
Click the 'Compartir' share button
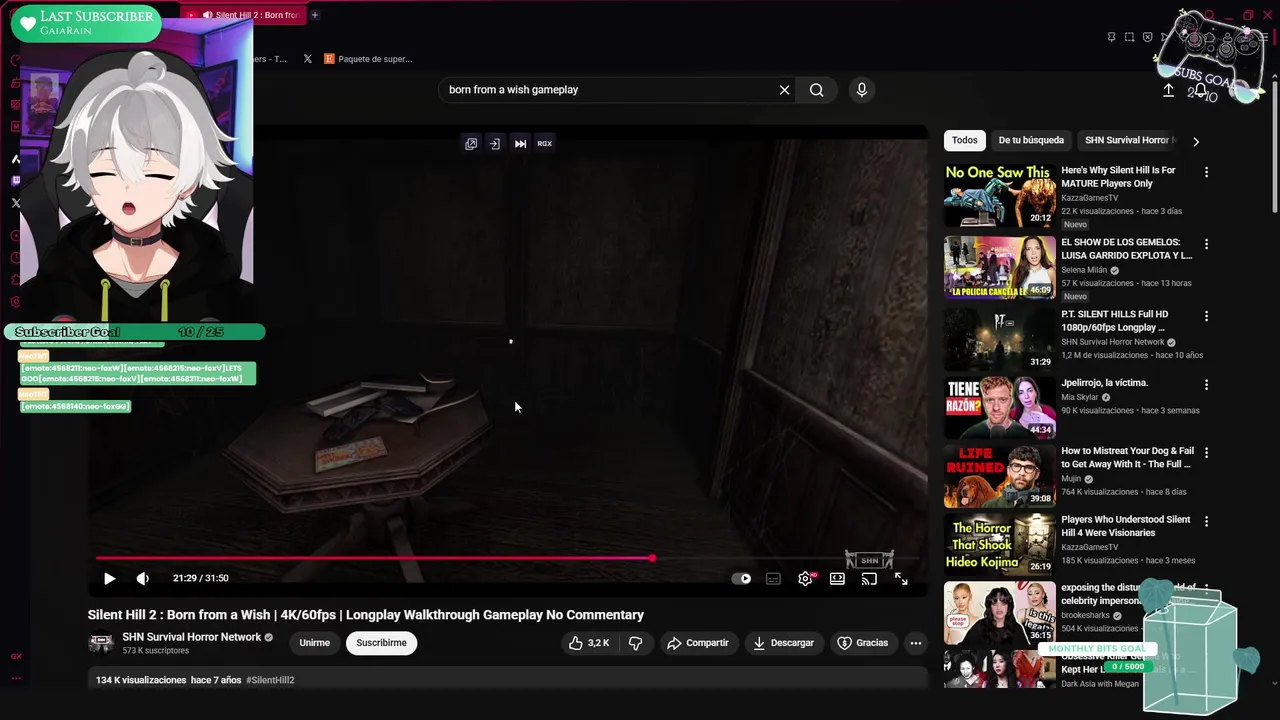(698, 643)
